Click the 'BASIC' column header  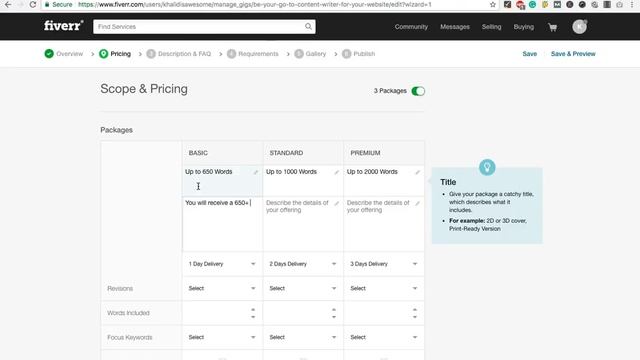pos(198,153)
